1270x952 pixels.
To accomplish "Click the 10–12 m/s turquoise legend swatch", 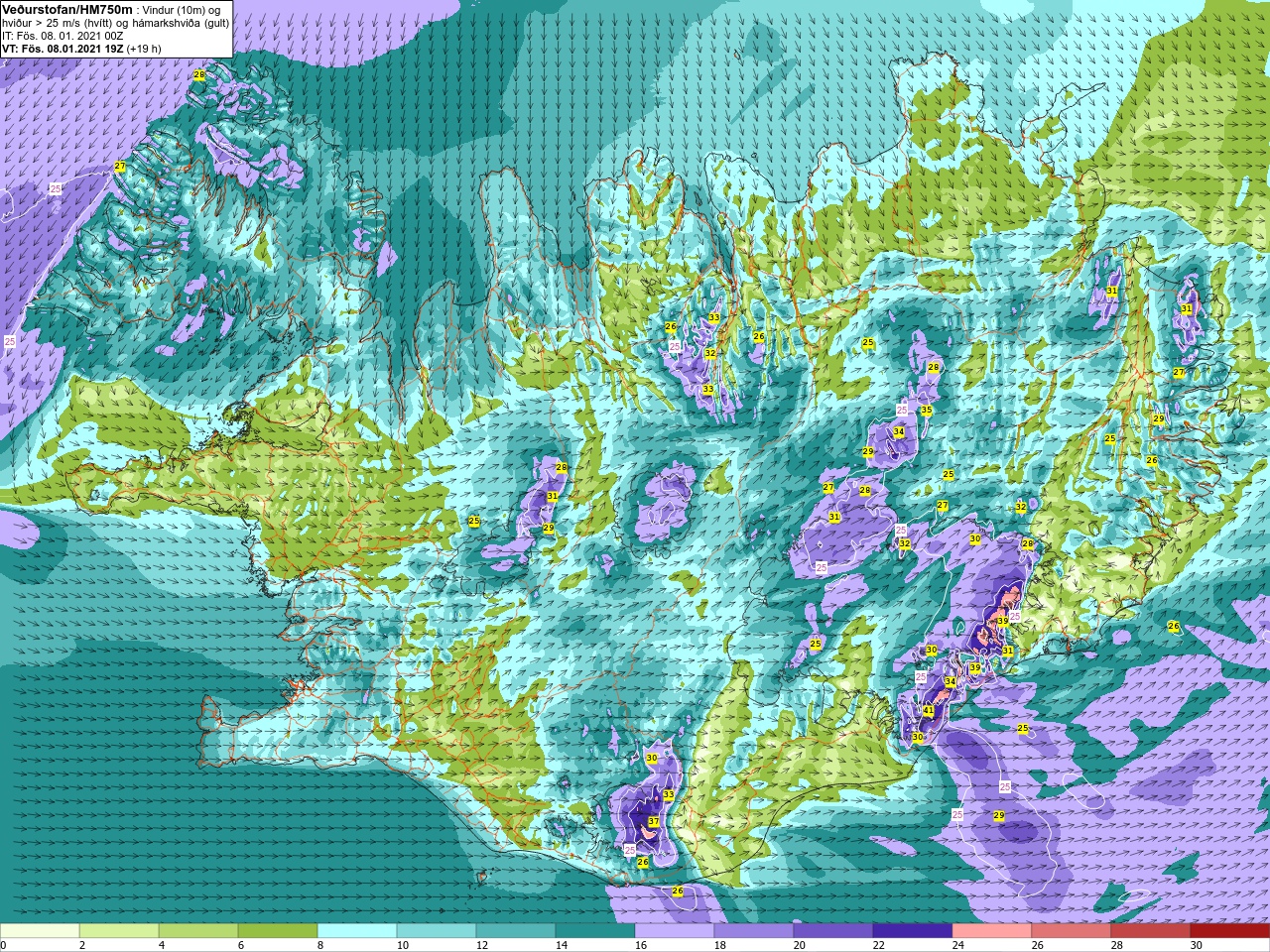I will point(437,931).
